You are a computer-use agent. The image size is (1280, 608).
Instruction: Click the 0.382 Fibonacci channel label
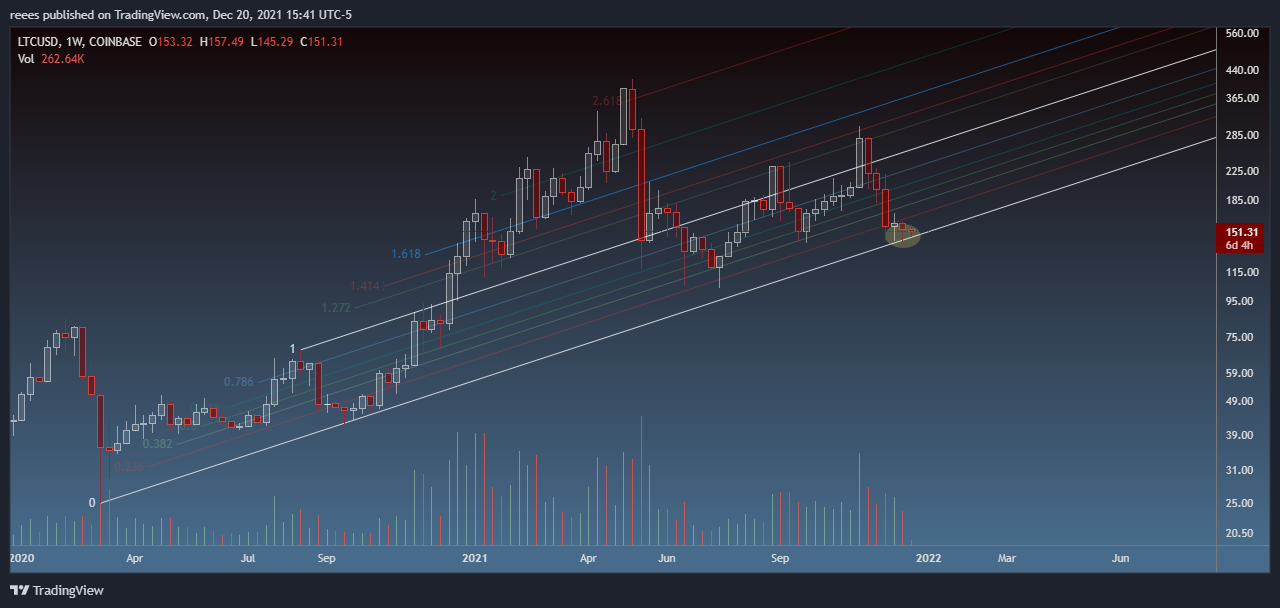point(158,443)
